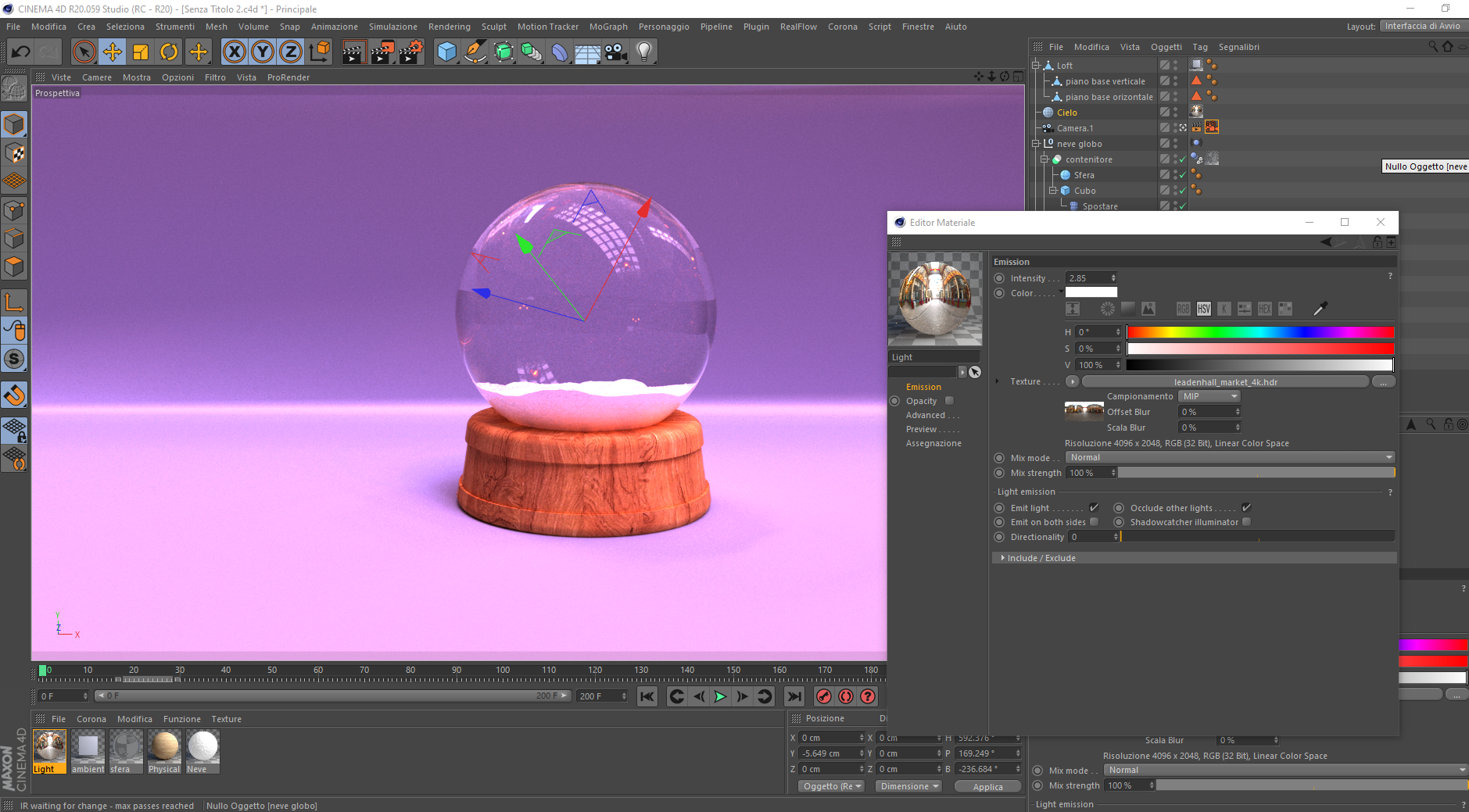Select Emission material channel
This screenshot has height=812, width=1469.
[x=923, y=387]
